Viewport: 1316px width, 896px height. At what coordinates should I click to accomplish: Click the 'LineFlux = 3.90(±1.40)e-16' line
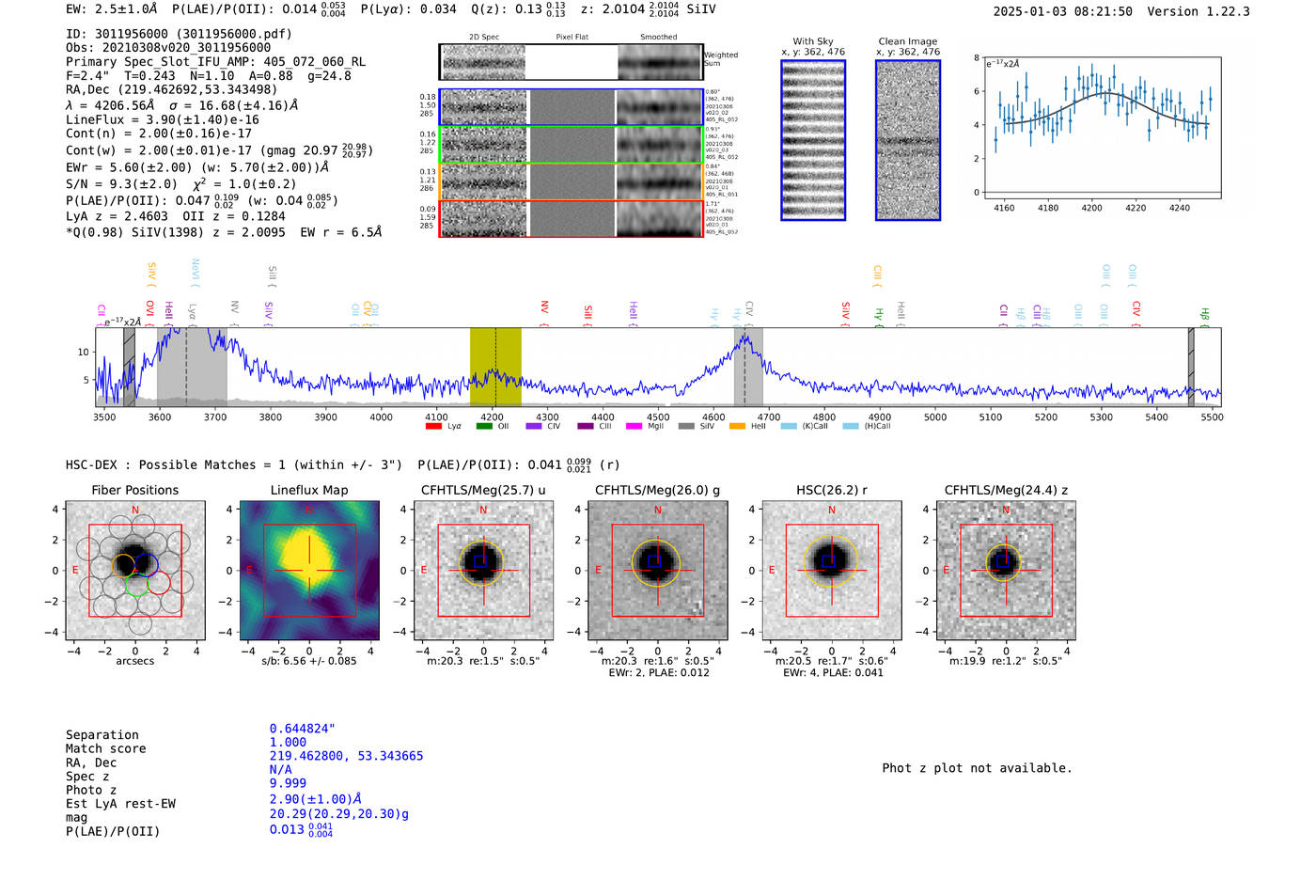click(163, 120)
